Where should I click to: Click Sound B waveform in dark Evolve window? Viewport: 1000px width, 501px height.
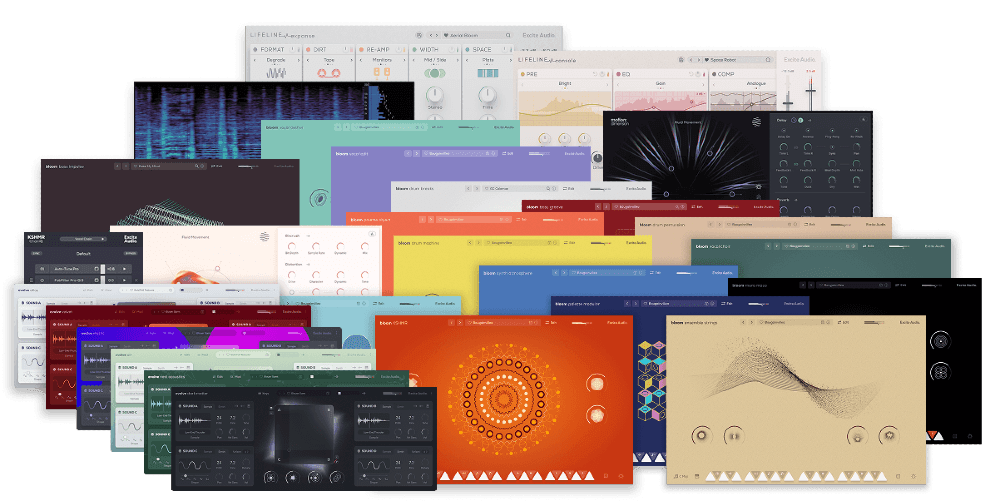tap(372, 421)
